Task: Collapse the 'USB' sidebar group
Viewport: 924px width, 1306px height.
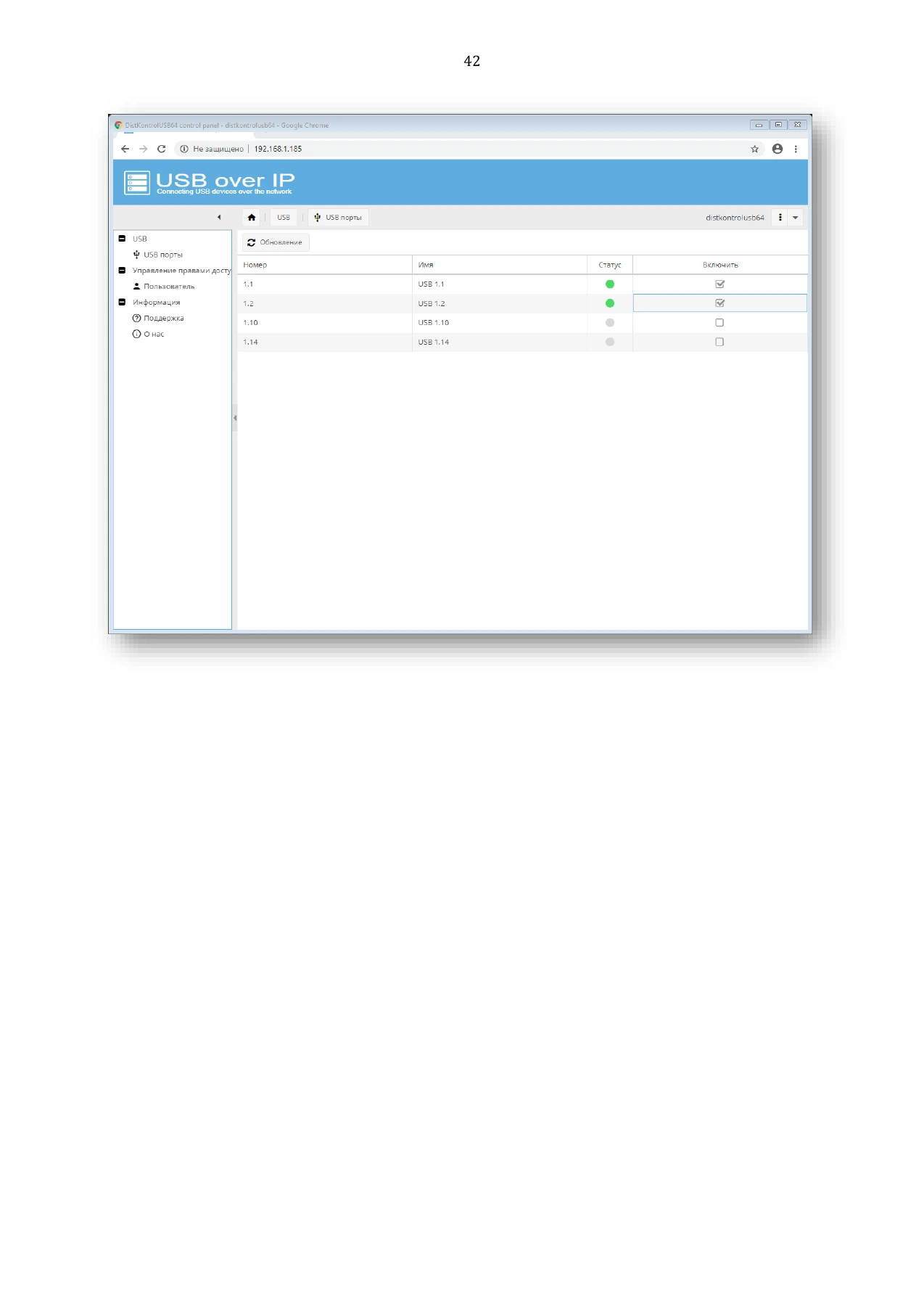Action: 122,239
